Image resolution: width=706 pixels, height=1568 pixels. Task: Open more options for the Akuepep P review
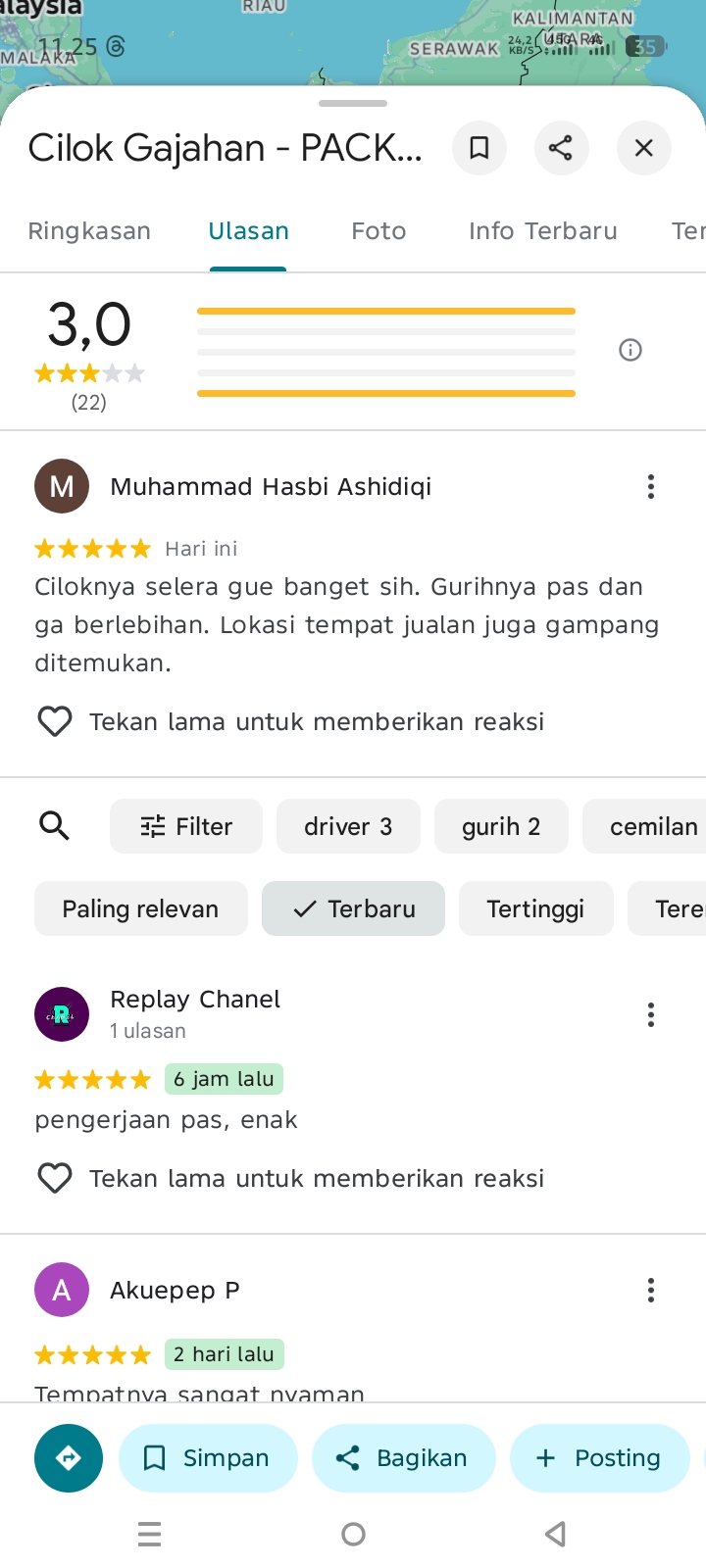coord(651,1291)
